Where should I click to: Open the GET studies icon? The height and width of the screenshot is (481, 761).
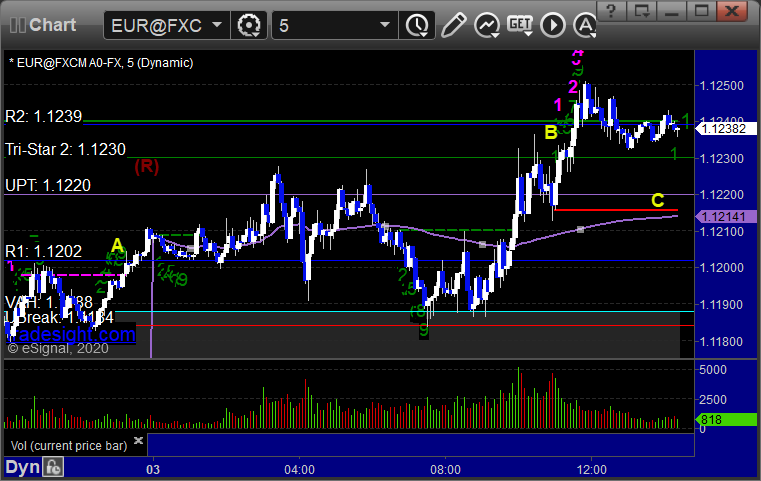click(520, 25)
